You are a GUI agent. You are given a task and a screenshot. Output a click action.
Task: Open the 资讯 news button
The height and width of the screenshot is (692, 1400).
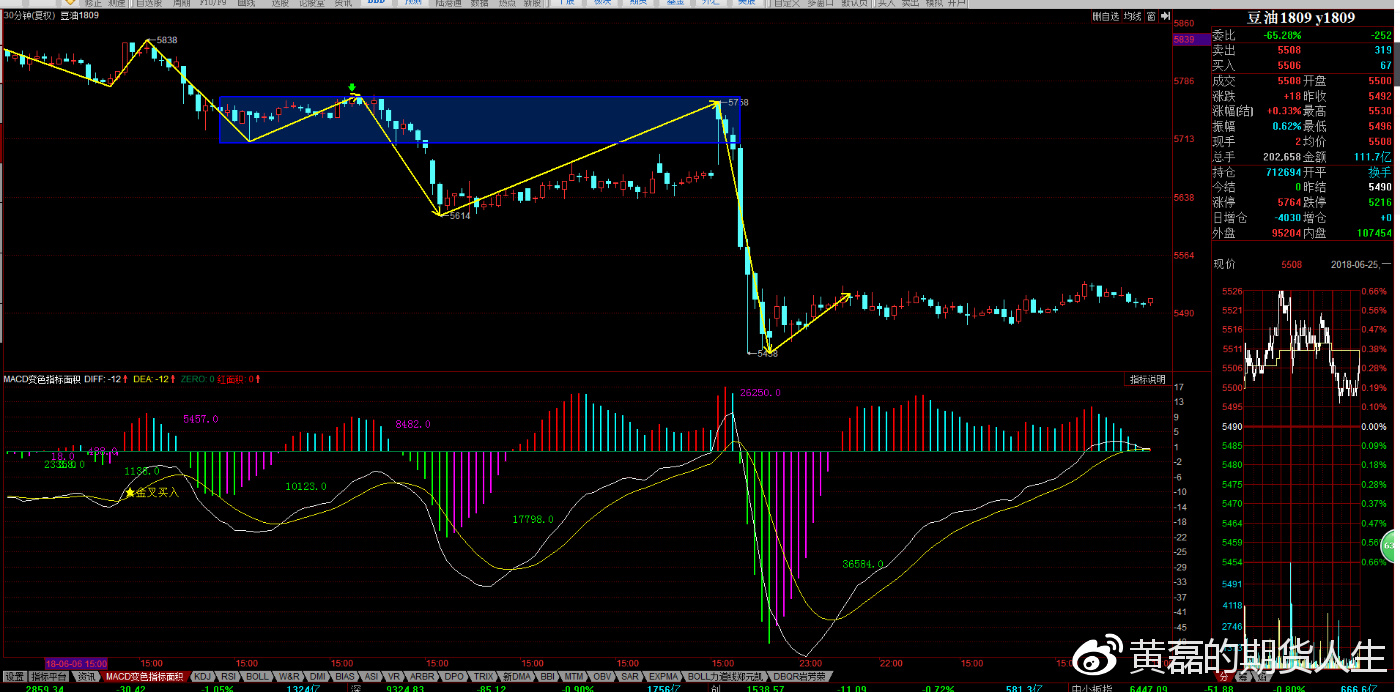[x=87, y=677]
